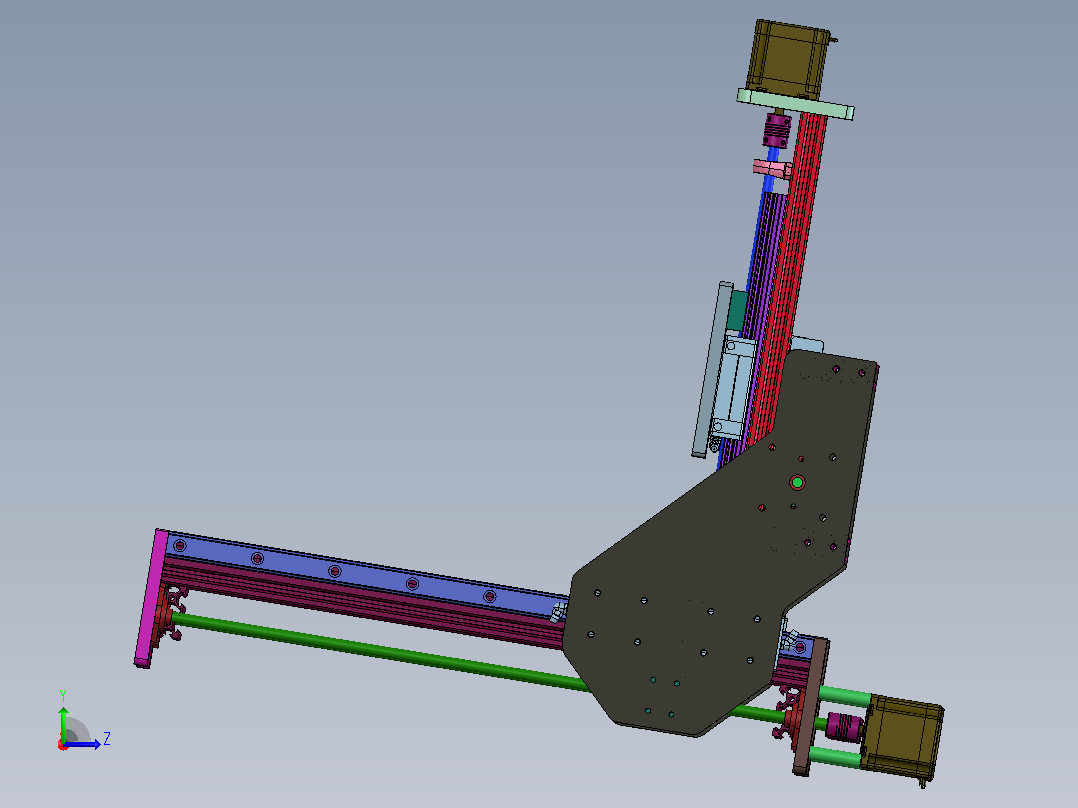Select the brown end plate near bottom motor
This screenshot has width=1078, height=808.
point(811,706)
